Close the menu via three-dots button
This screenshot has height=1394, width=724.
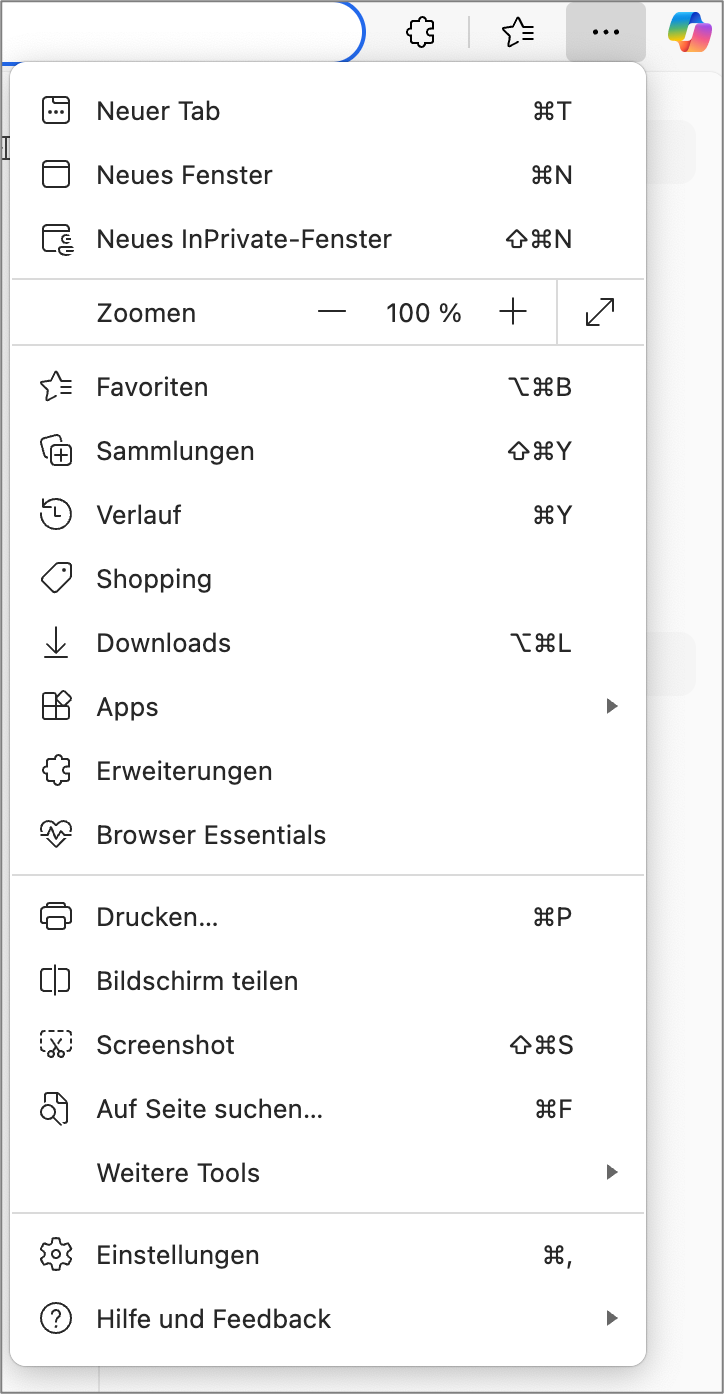click(x=605, y=32)
